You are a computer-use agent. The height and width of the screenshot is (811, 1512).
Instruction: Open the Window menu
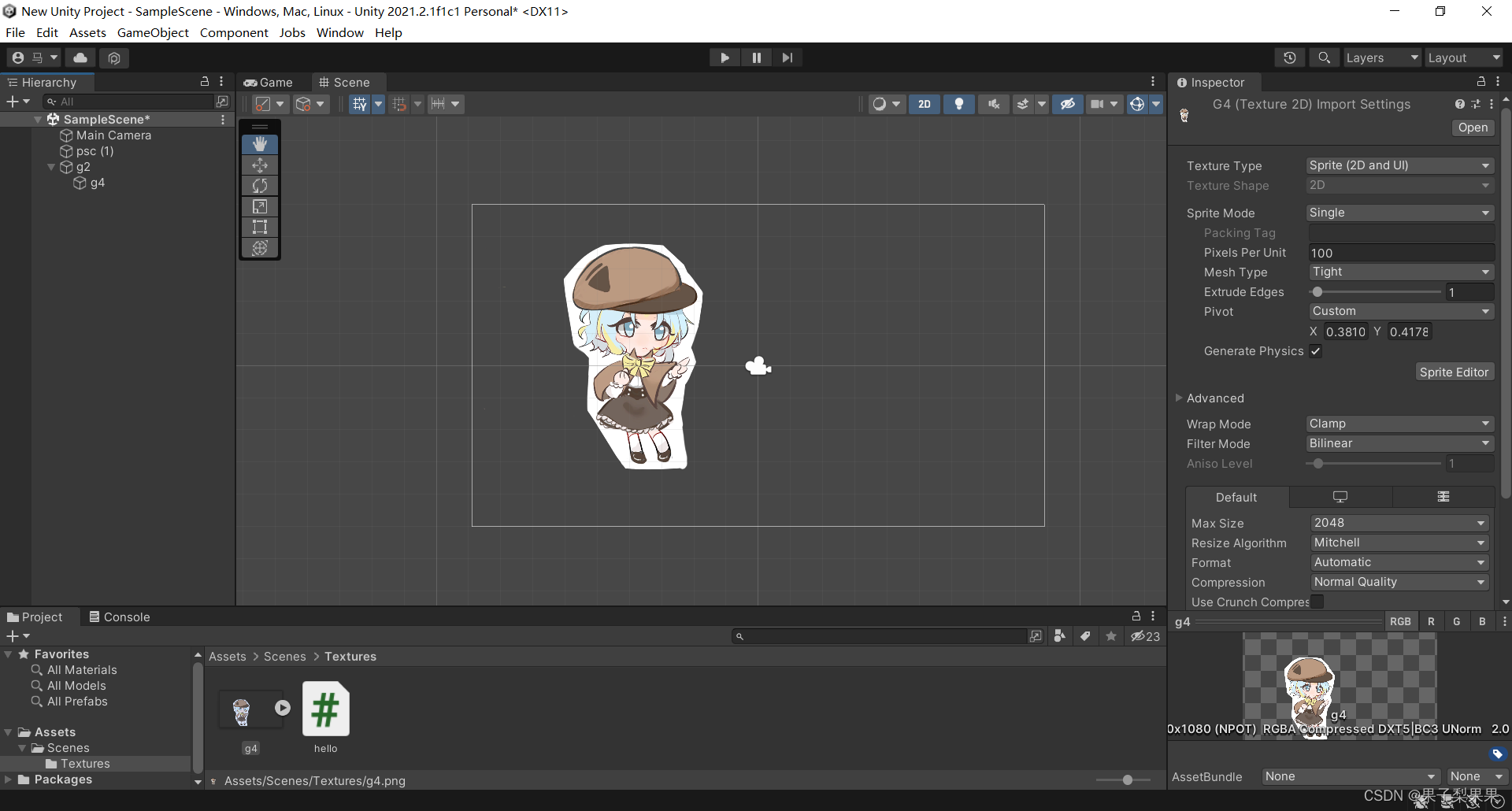click(339, 32)
